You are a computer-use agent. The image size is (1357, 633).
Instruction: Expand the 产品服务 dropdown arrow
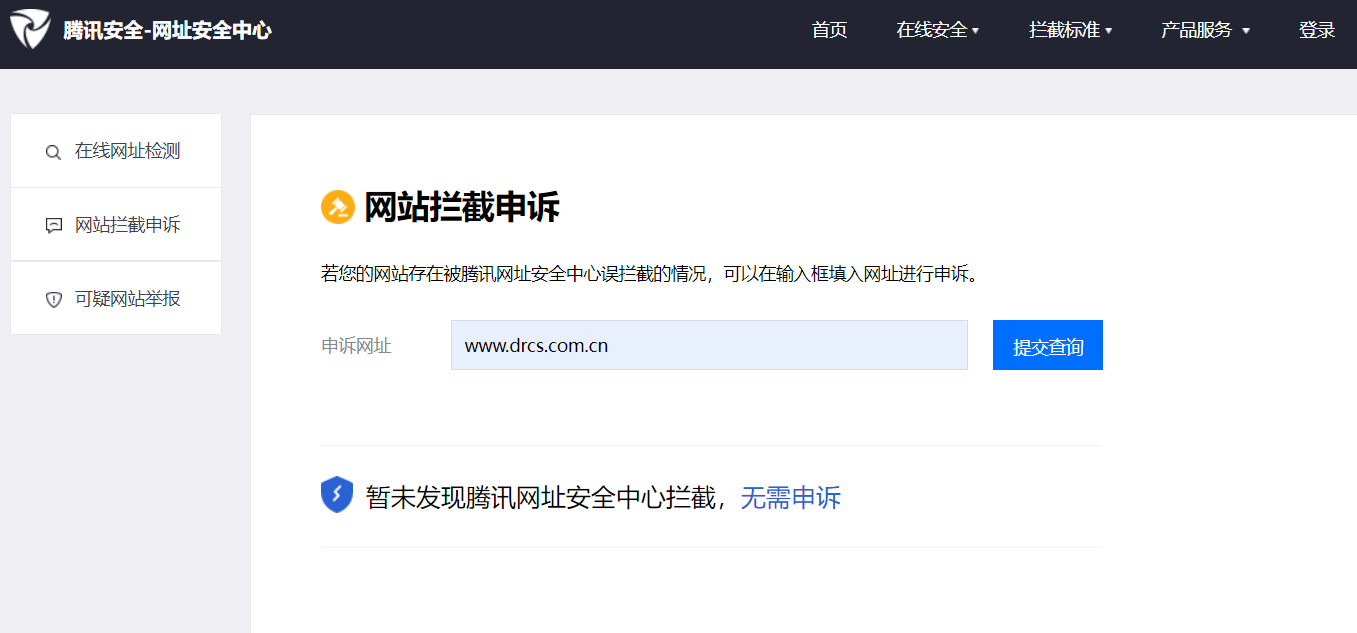click(1246, 31)
